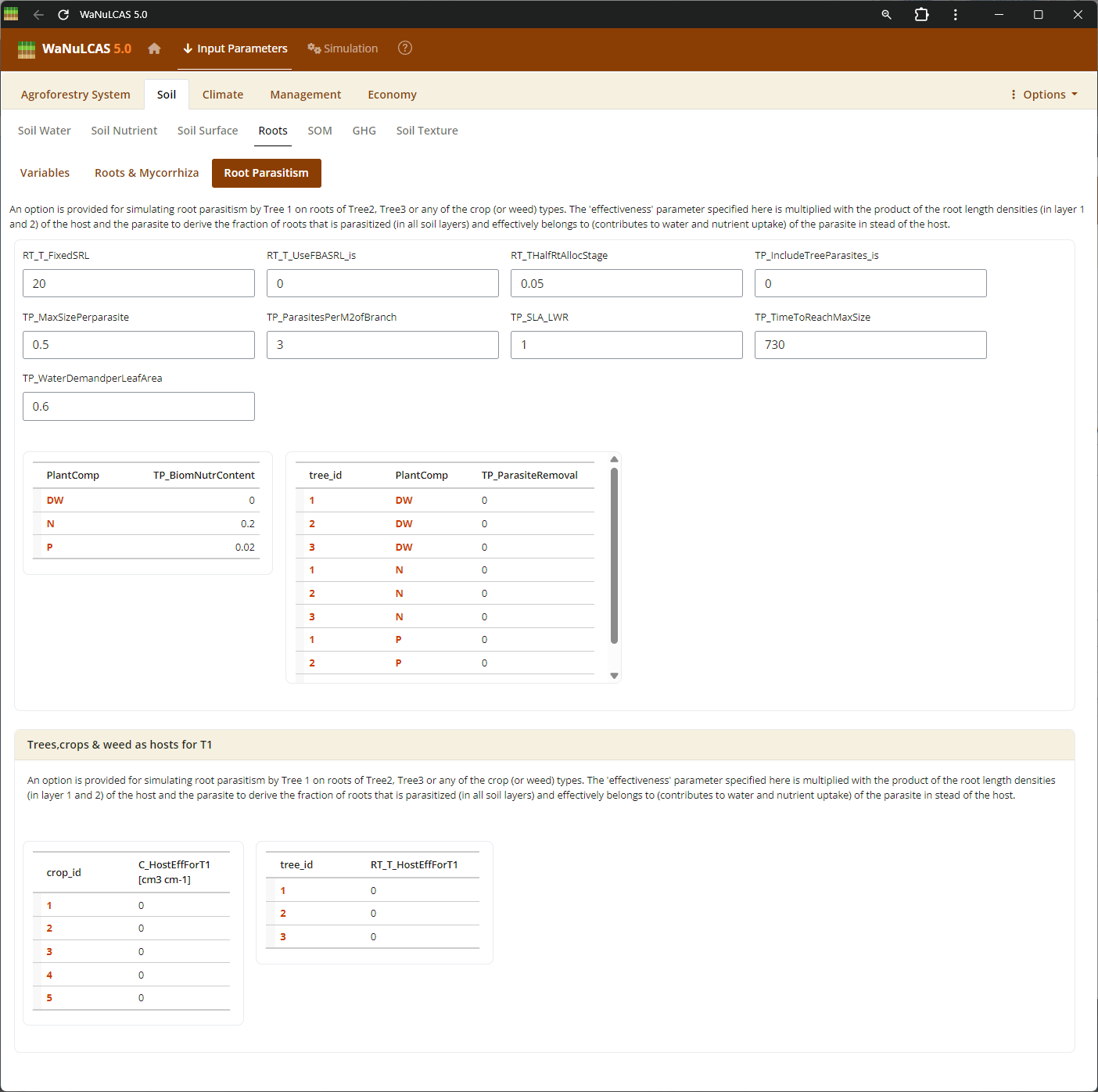This screenshot has width=1098, height=1092.
Task: Select the Management tab
Action: [305, 95]
